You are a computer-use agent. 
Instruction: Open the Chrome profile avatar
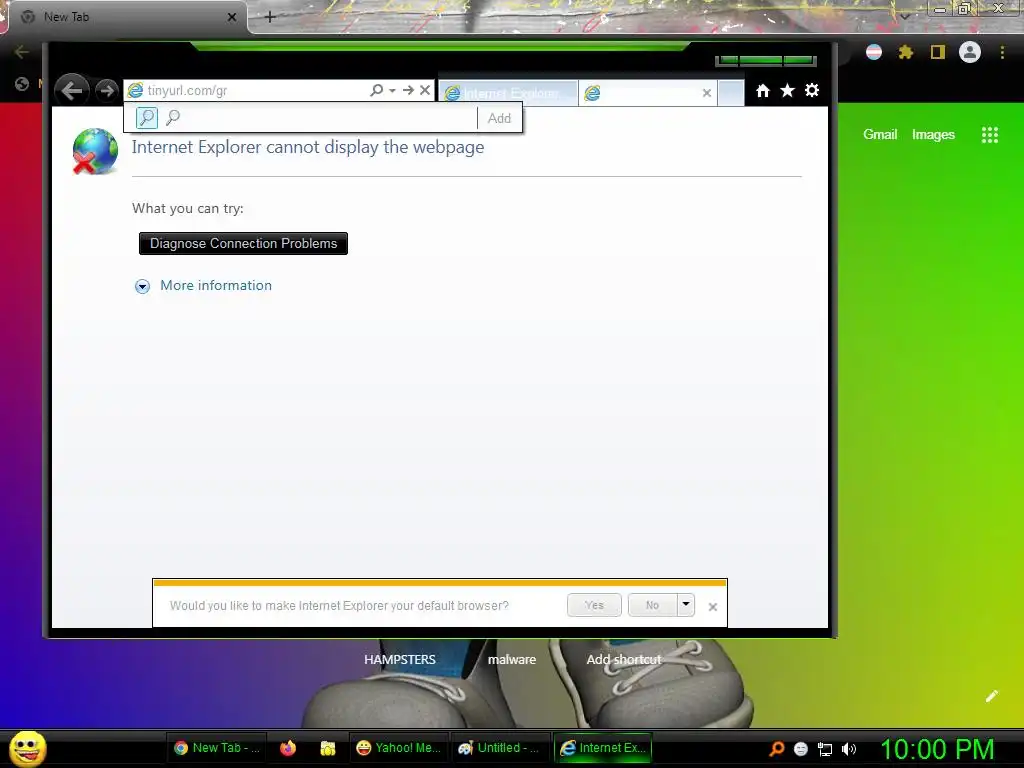[970, 52]
